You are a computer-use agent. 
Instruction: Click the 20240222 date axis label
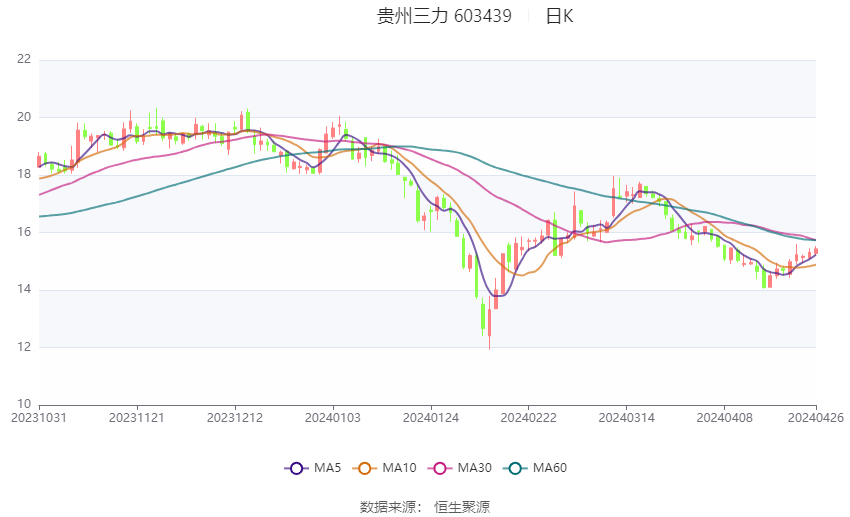pyautogui.click(x=529, y=418)
